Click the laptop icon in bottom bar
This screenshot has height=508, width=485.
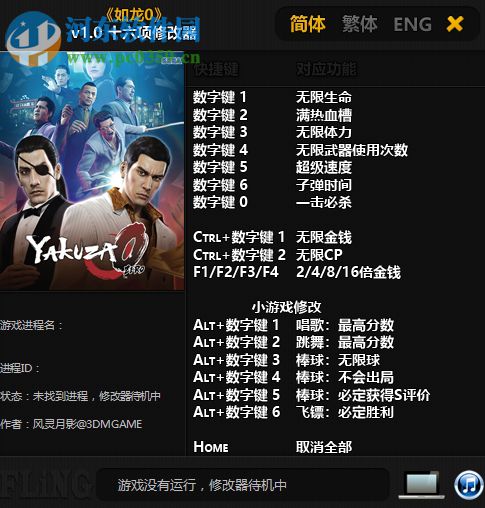click(x=421, y=485)
